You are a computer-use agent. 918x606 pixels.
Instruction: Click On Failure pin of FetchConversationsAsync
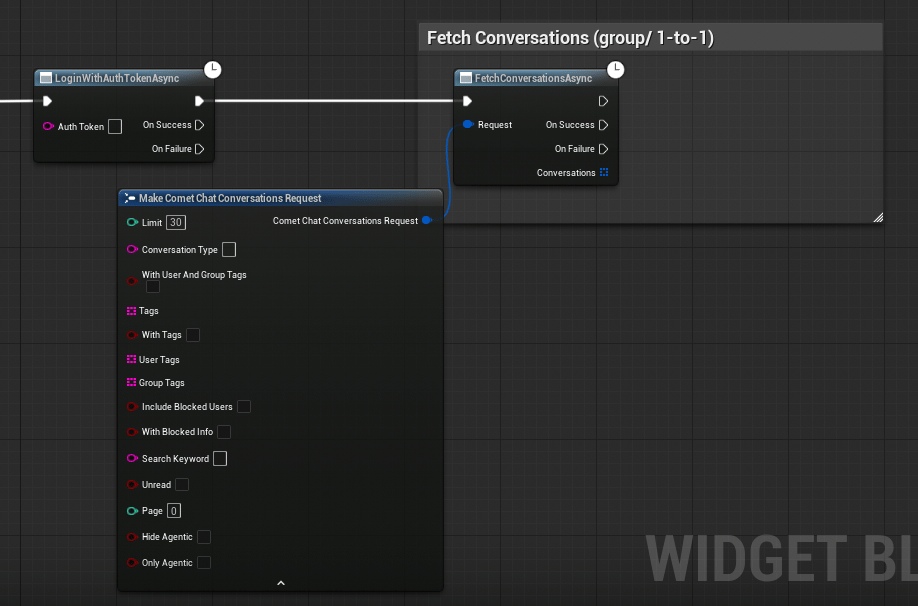[604, 149]
